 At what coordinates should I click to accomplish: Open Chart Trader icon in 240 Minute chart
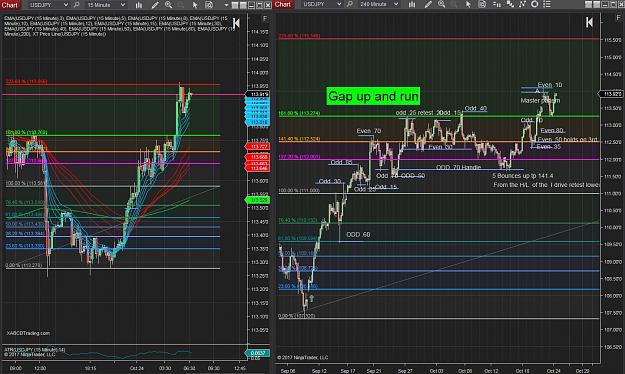(497, 4)
